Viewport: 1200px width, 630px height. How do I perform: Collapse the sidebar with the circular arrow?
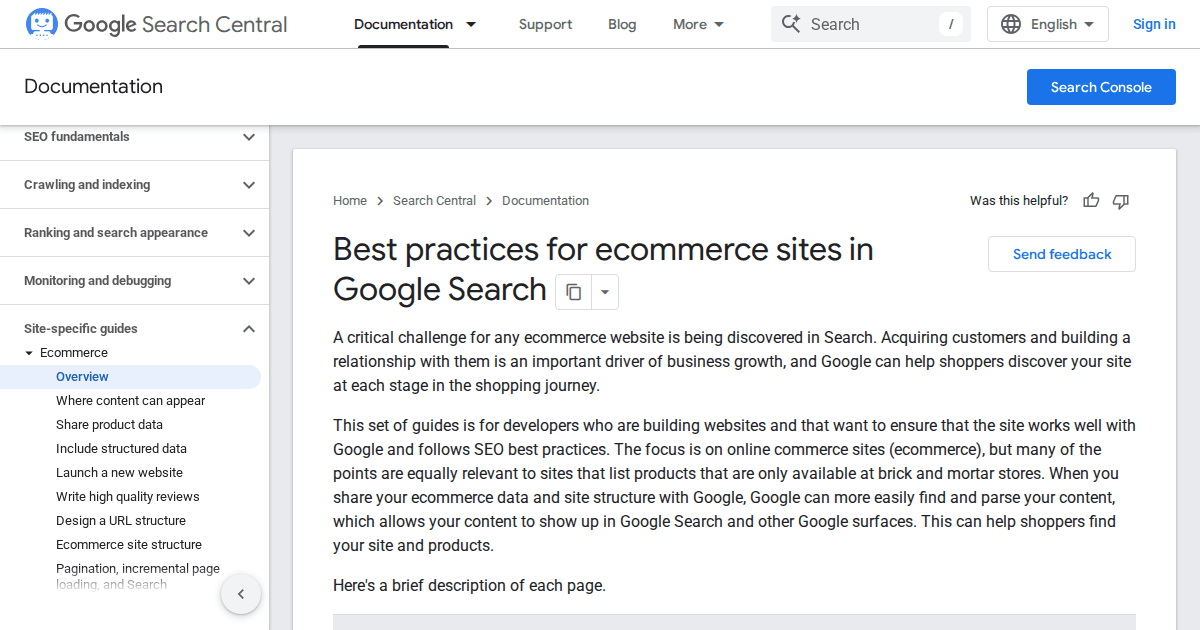coord(241,593)
